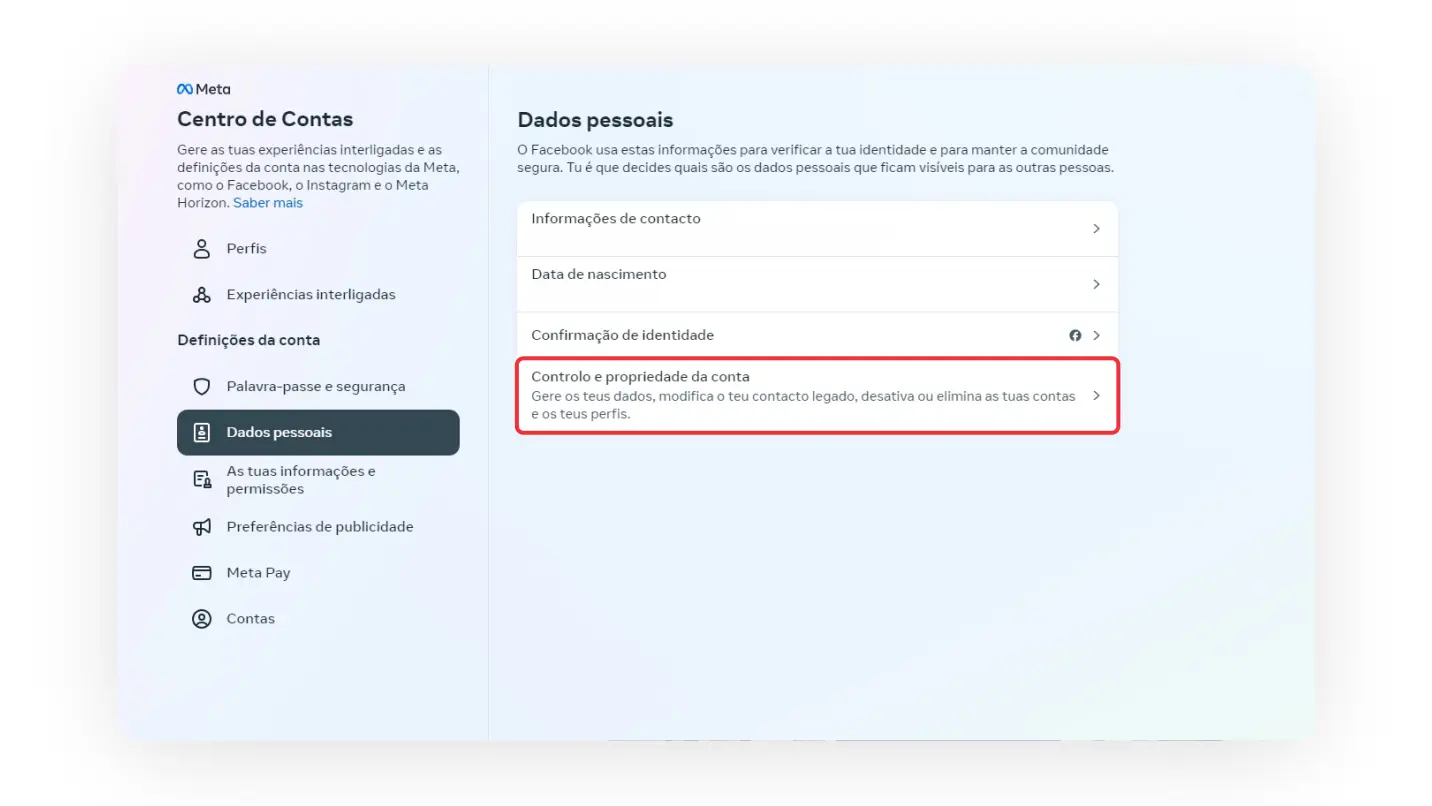Click the lock icon for As tuas informações e permissões
This screenshot has height=806, width=1432.
click(x=202, y=479)
